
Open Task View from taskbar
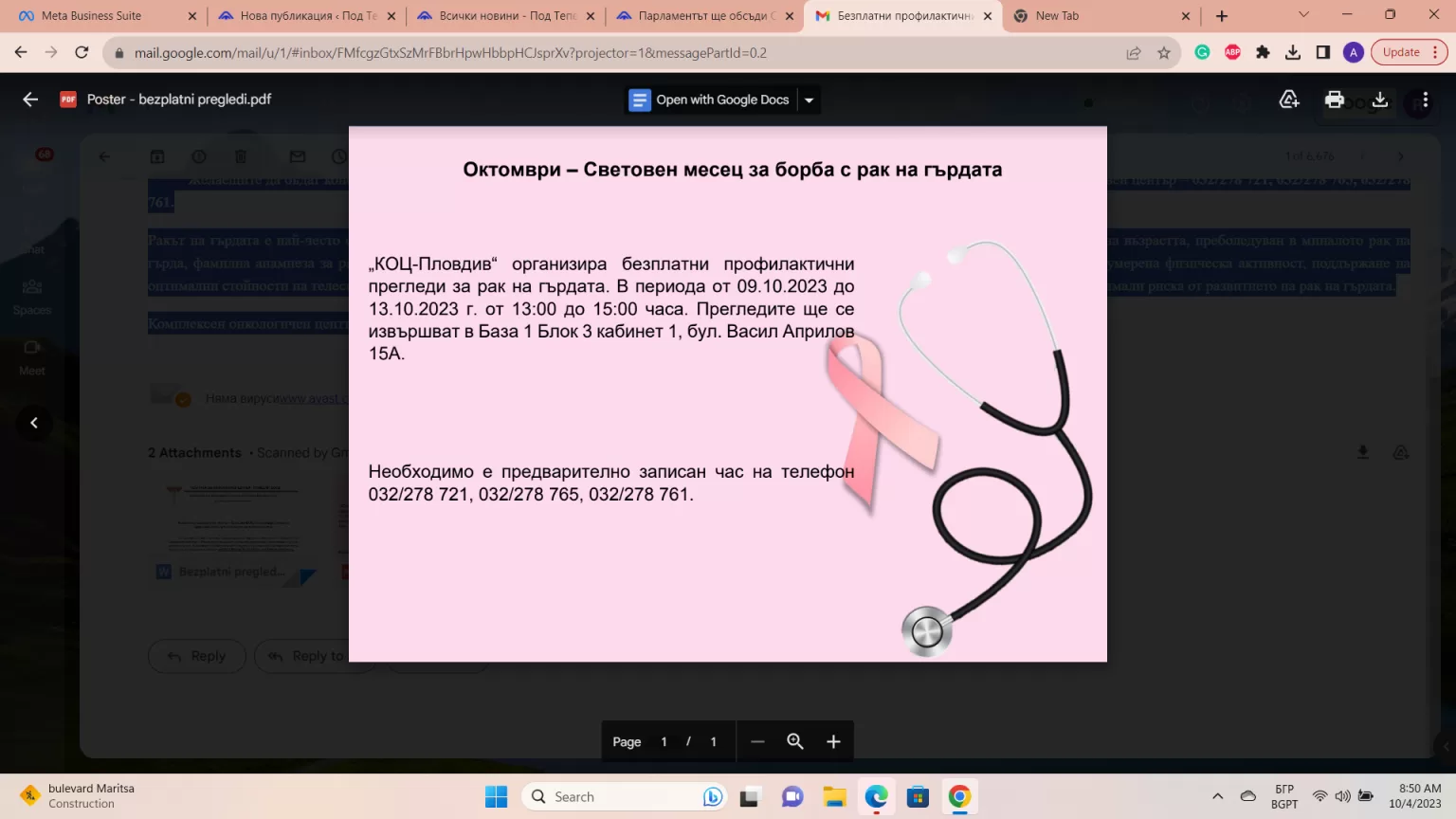click(750, 796)
